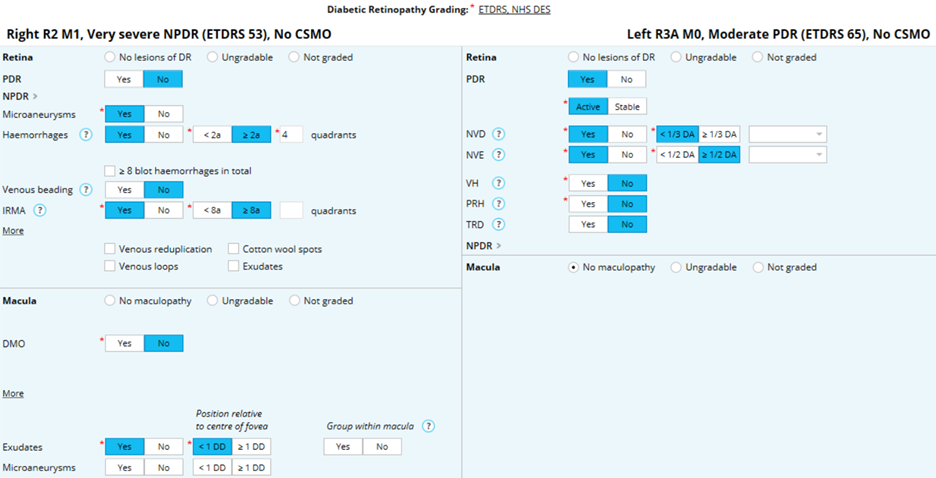Screen dimensions: 936x478
Task: Open the ETDRS, NHS DES grading link
Action: point(514,9)
